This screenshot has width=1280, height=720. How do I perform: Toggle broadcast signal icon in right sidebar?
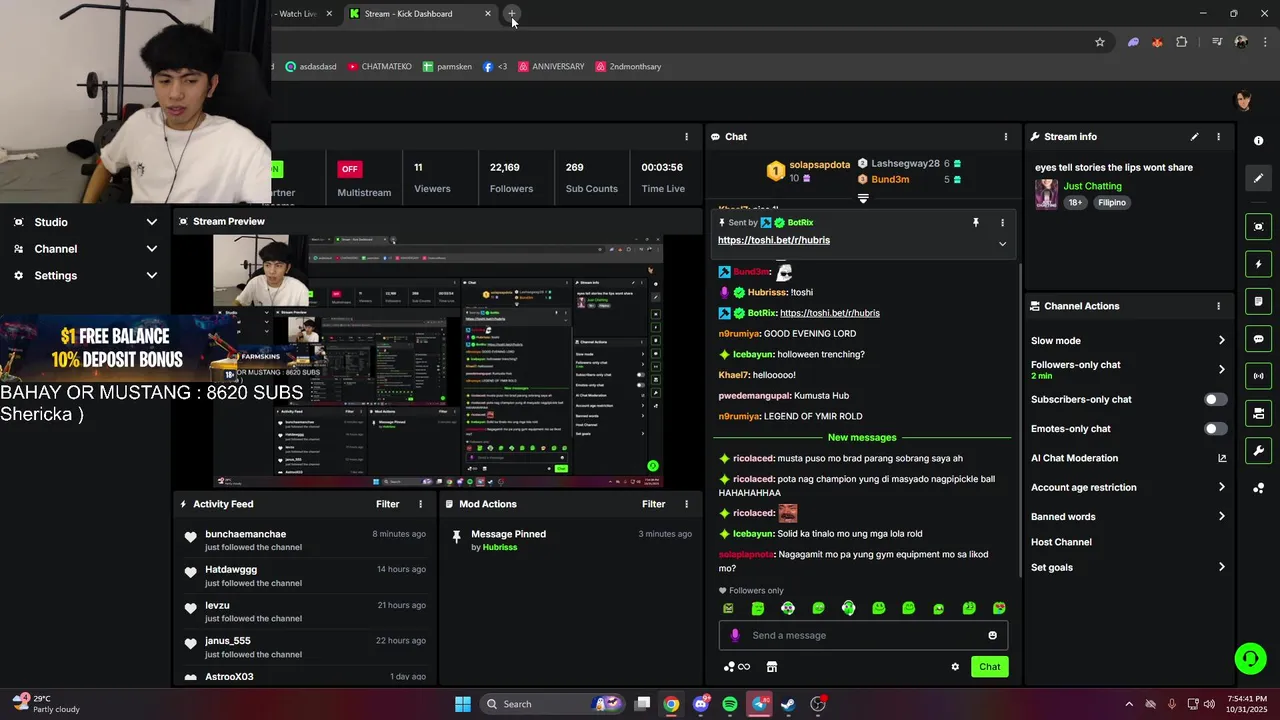click(x=1259, y=376)
